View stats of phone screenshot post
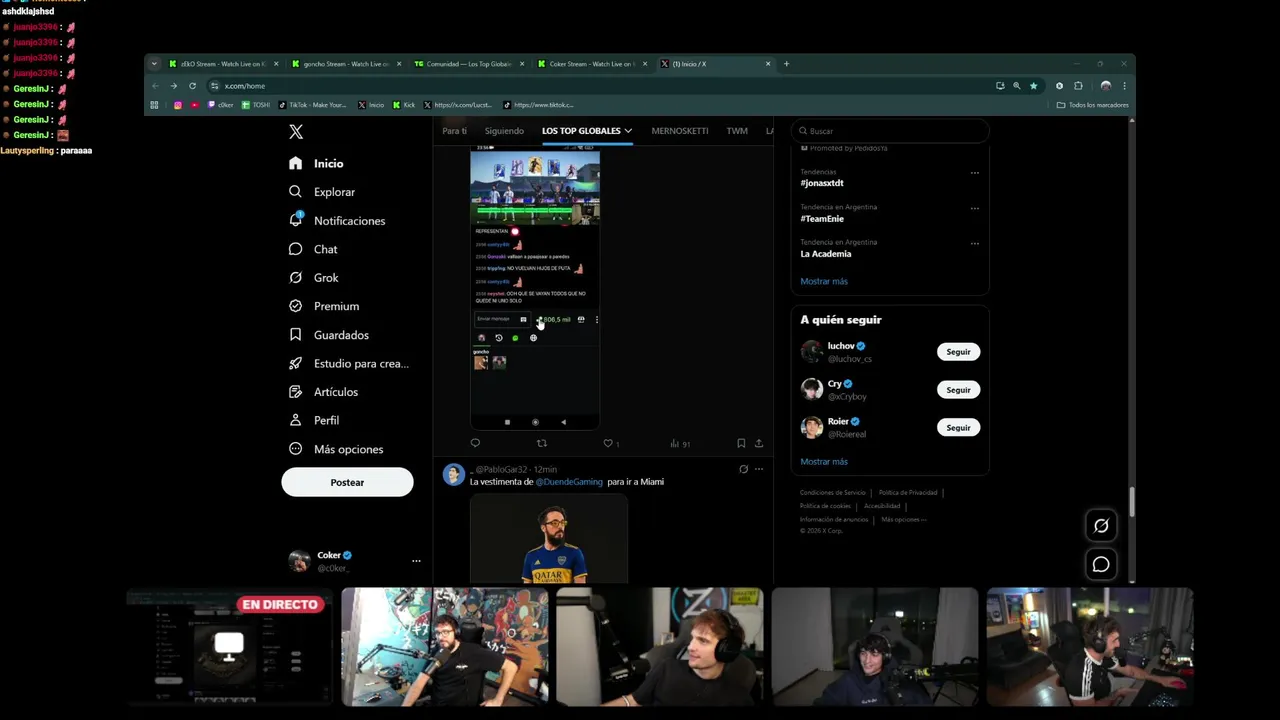Screen dimensions: 1280x720 [680, 443]
